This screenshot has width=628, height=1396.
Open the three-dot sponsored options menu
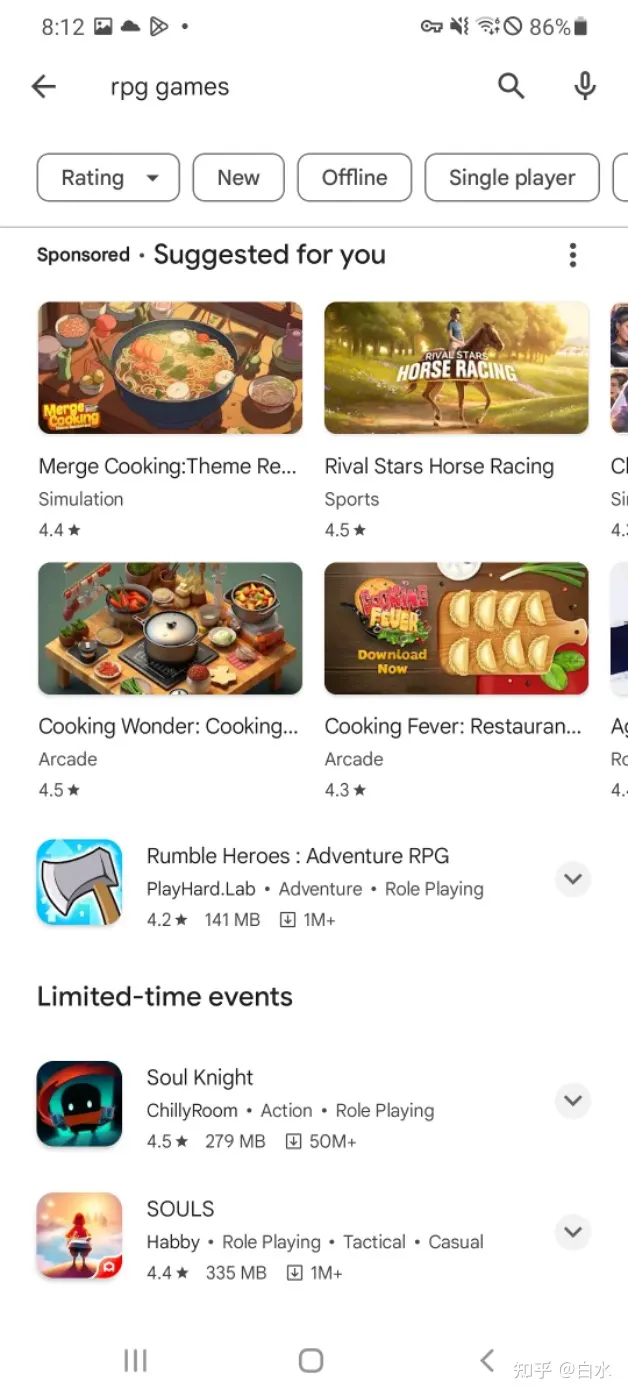click(x=573, y=255)
